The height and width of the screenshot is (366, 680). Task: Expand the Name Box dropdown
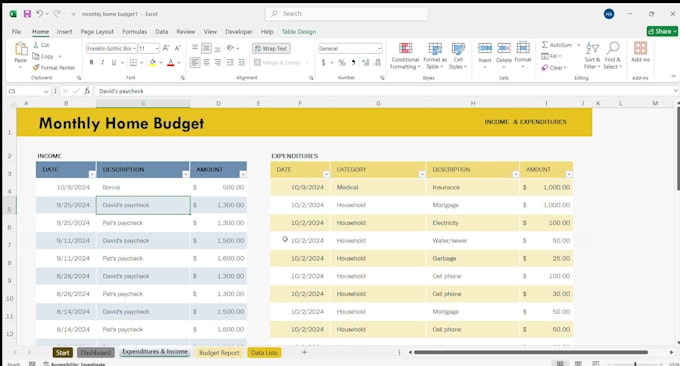point(46,91)
